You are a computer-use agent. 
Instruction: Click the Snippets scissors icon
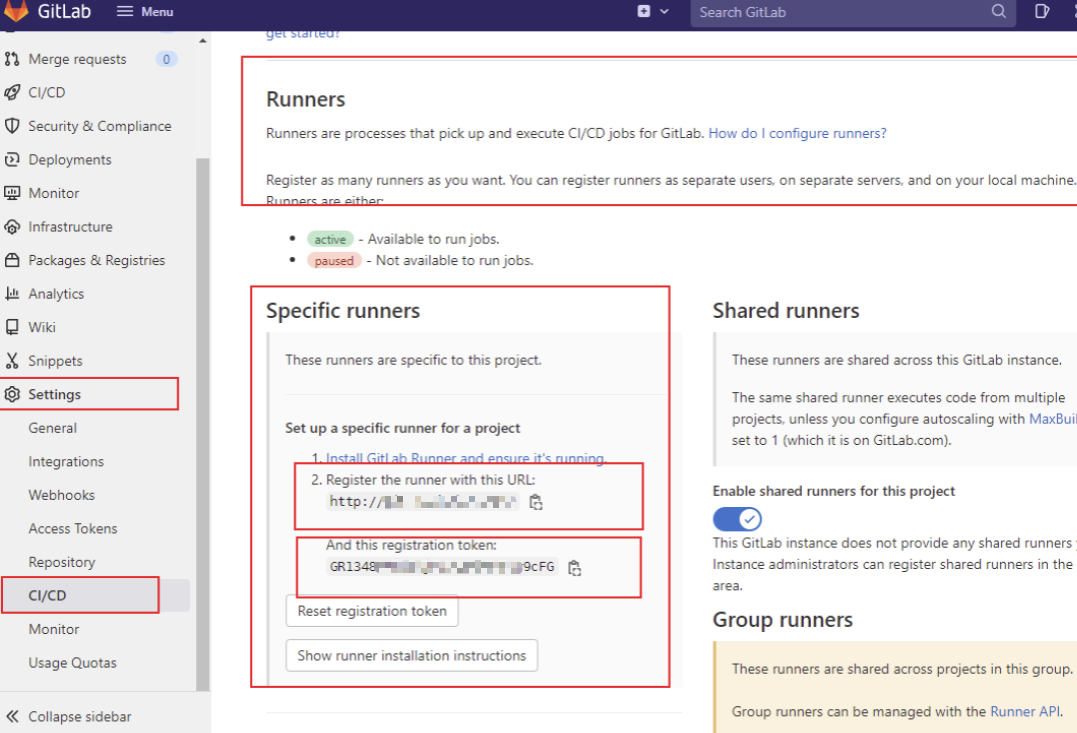tap(12, 361)
